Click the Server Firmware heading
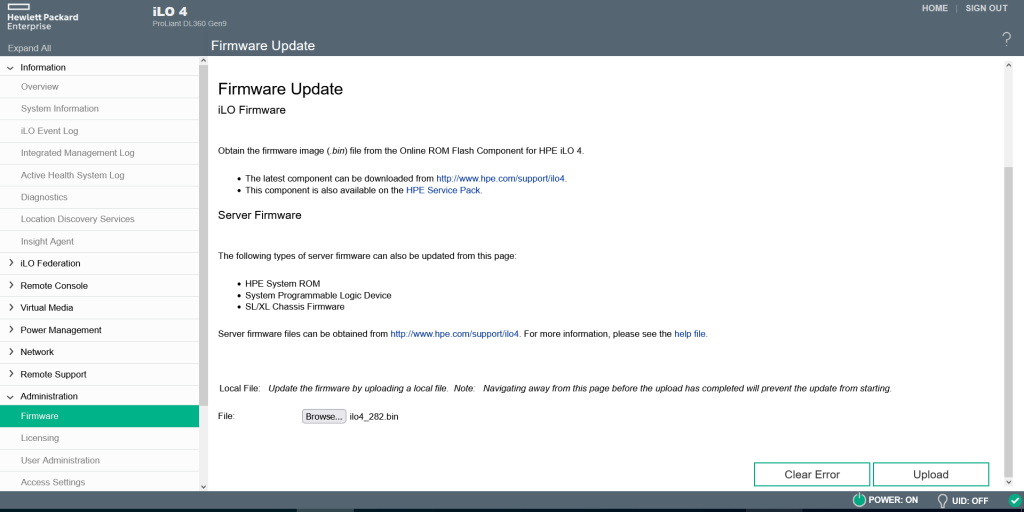This screenshot has height=512, width=1024. tap(259, 215)
